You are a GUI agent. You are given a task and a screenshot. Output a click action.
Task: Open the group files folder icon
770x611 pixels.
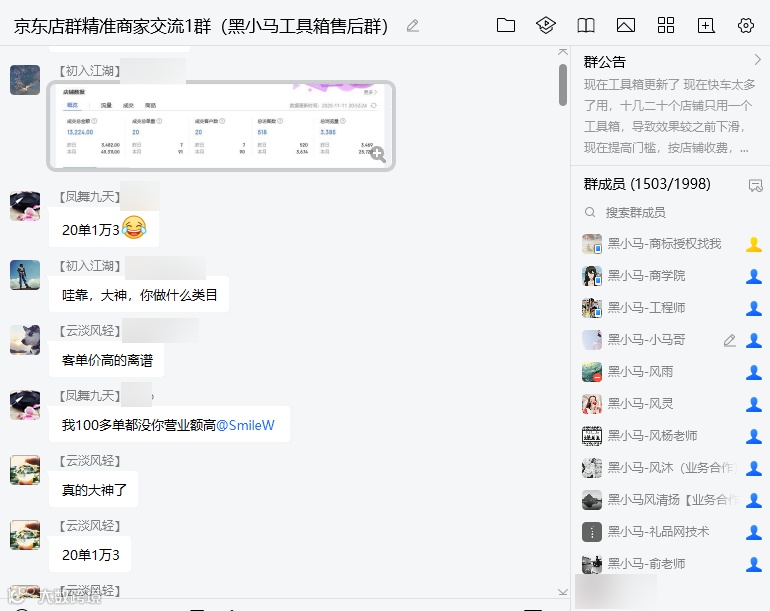click(506, 25)
